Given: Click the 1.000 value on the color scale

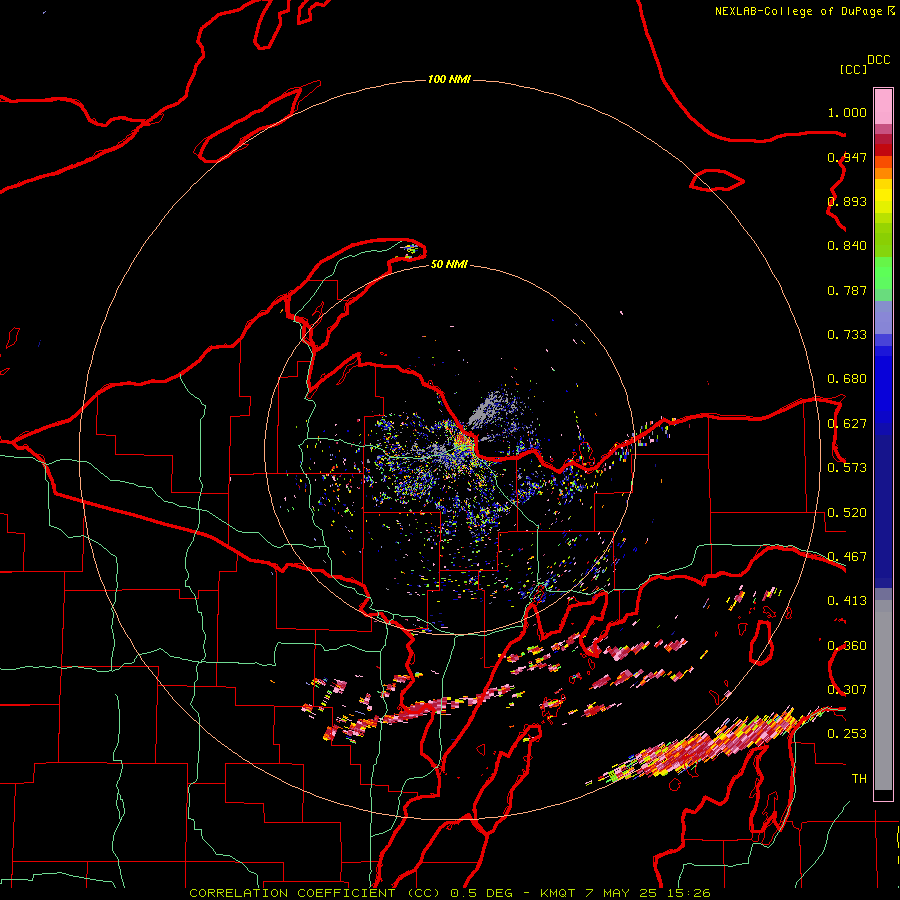Looking at the screenshot, I should tap(847, 112).
